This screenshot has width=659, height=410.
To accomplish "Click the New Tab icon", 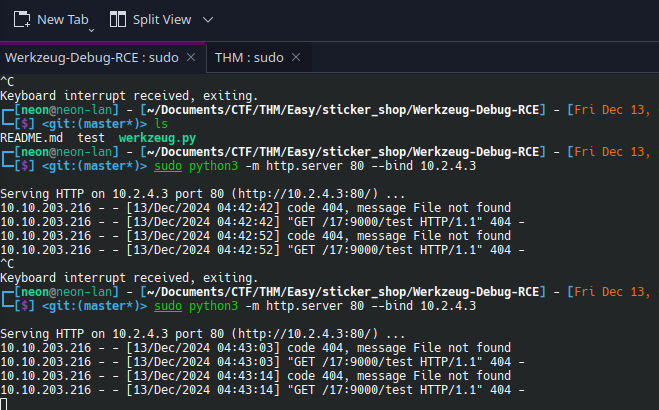I will coord(22,19).
